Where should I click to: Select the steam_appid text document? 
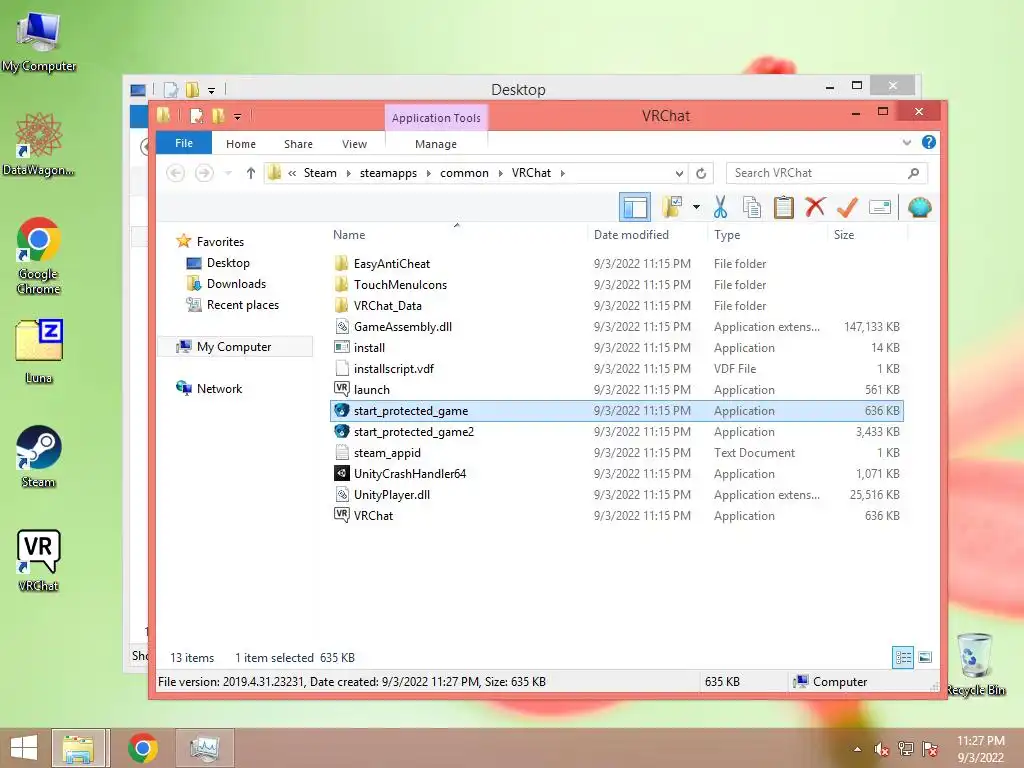(617, 453)
